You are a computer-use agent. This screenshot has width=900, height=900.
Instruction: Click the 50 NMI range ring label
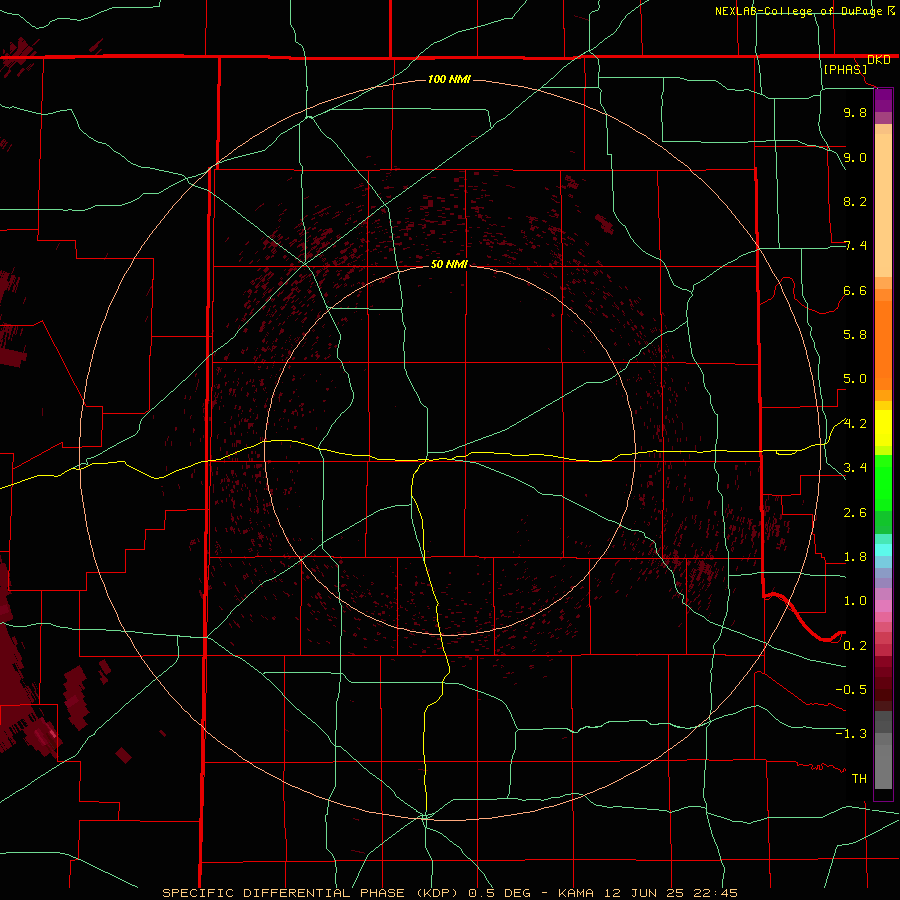(x=449, y=264)
